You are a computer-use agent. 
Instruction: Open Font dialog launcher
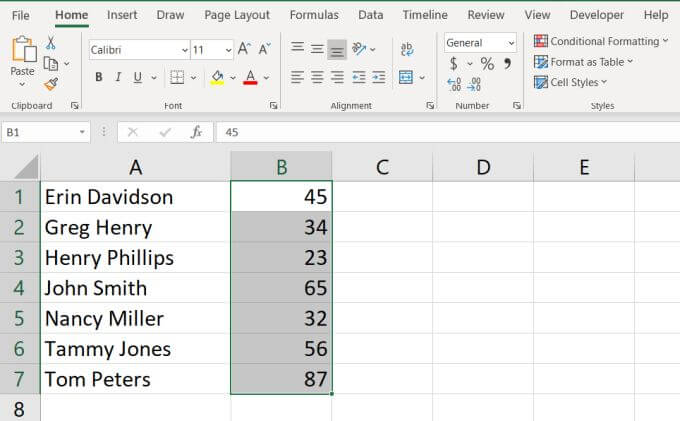274,105
